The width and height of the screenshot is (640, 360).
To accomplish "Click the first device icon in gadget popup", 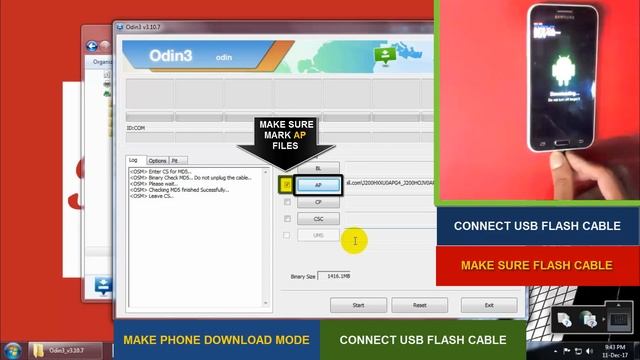I will coord(564,319).
